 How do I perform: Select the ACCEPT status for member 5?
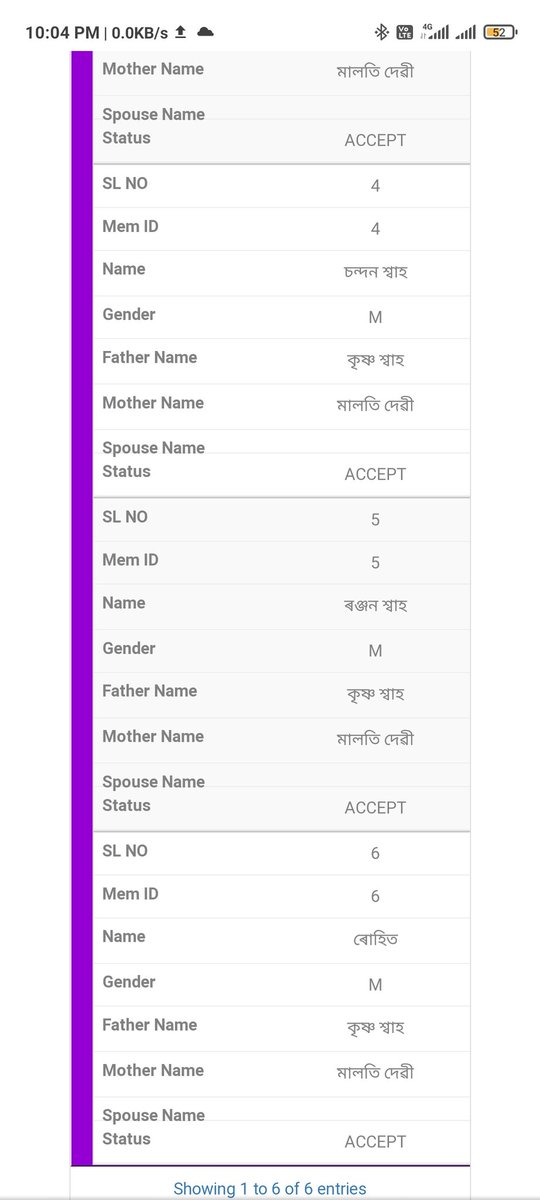click(375, 808)
